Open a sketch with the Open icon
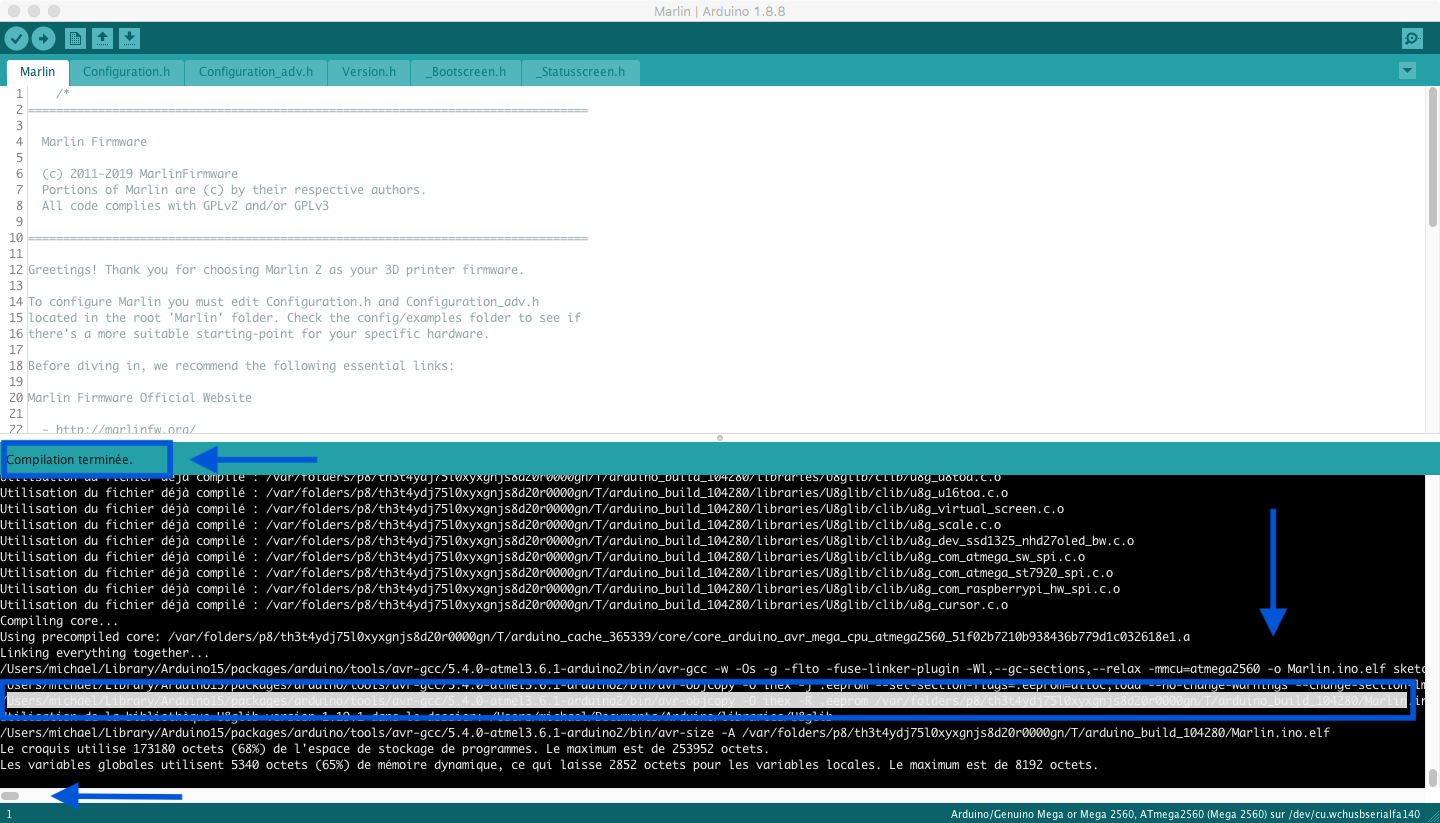Viewport: 1440px width, 823px height. click(102, 39)
